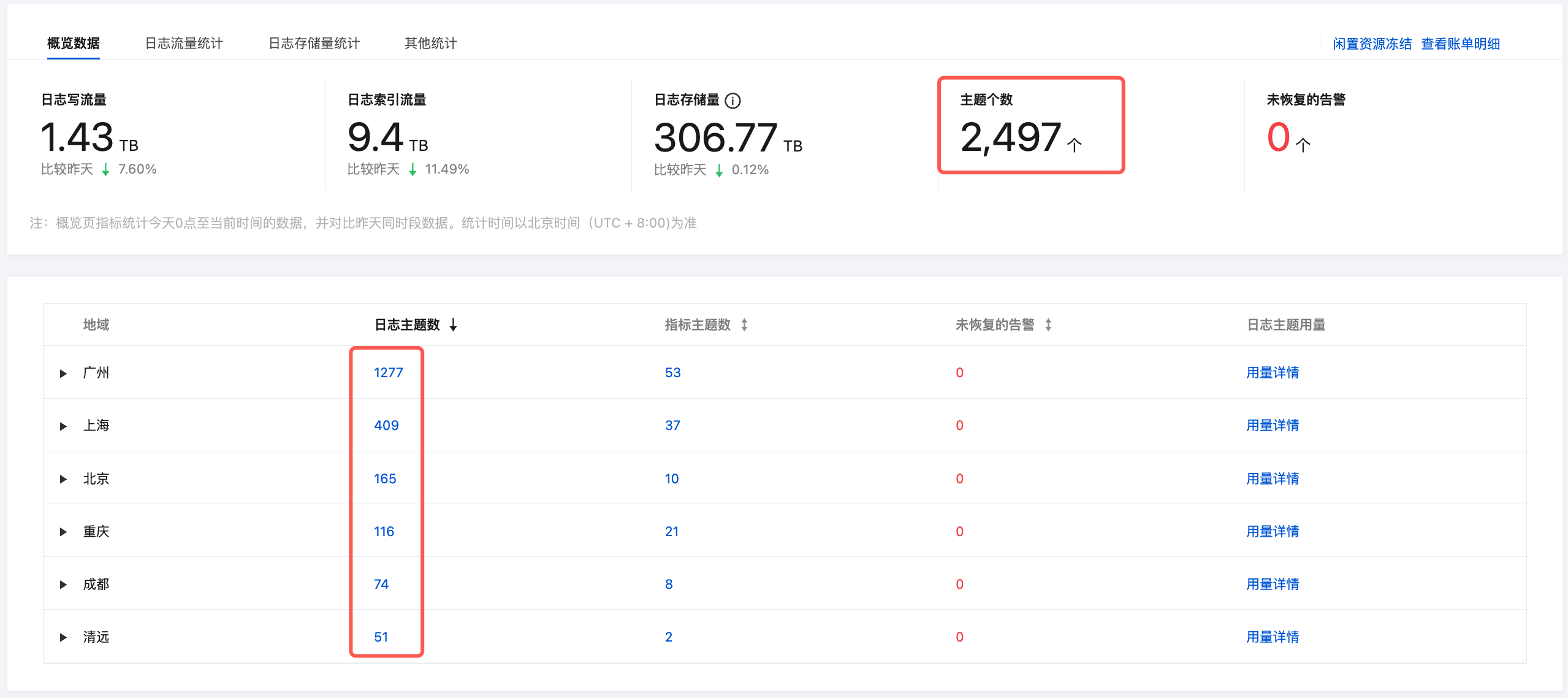Click sort icon next to 未恢复的告警 column
This screenshot has height=698, width=1568.
pyautogui.click(x=1048, y=325)
